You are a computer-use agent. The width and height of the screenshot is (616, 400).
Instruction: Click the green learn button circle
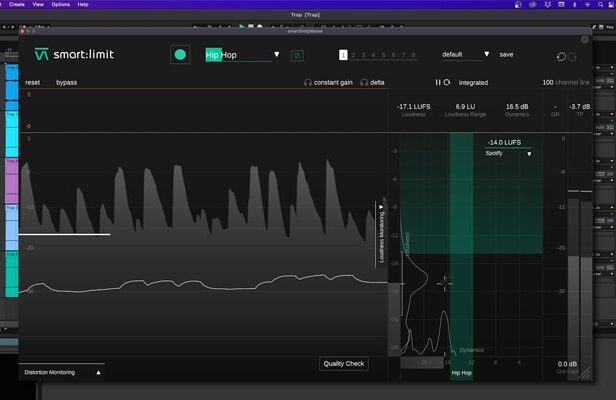180,55
